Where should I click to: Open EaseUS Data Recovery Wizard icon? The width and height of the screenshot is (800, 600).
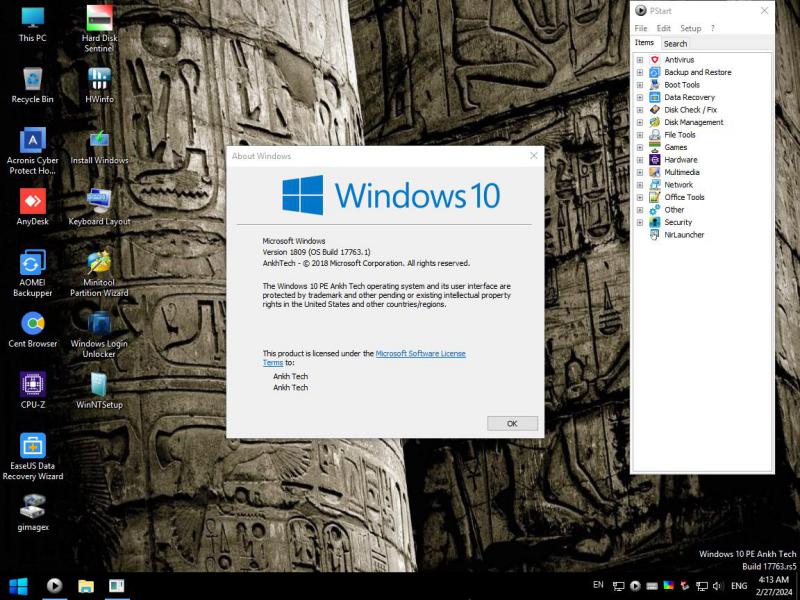click(x=33, y=457)
